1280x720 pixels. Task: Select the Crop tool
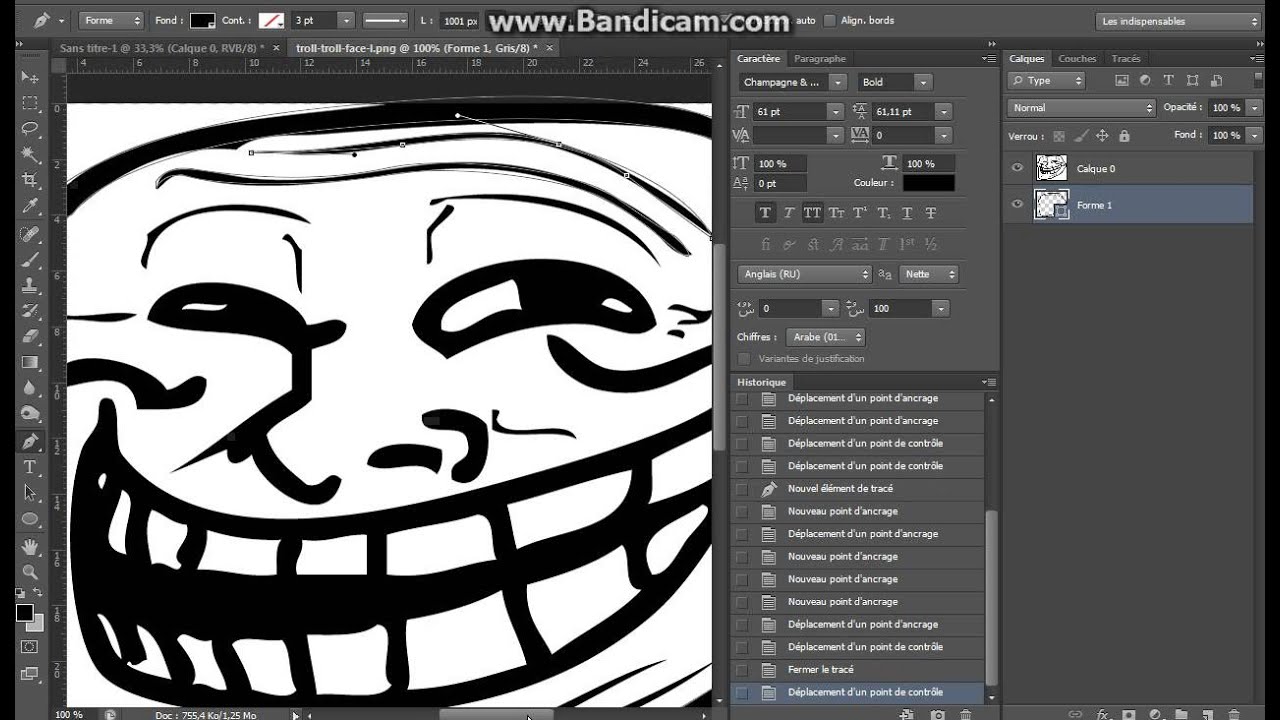click(x=30, y=180)
